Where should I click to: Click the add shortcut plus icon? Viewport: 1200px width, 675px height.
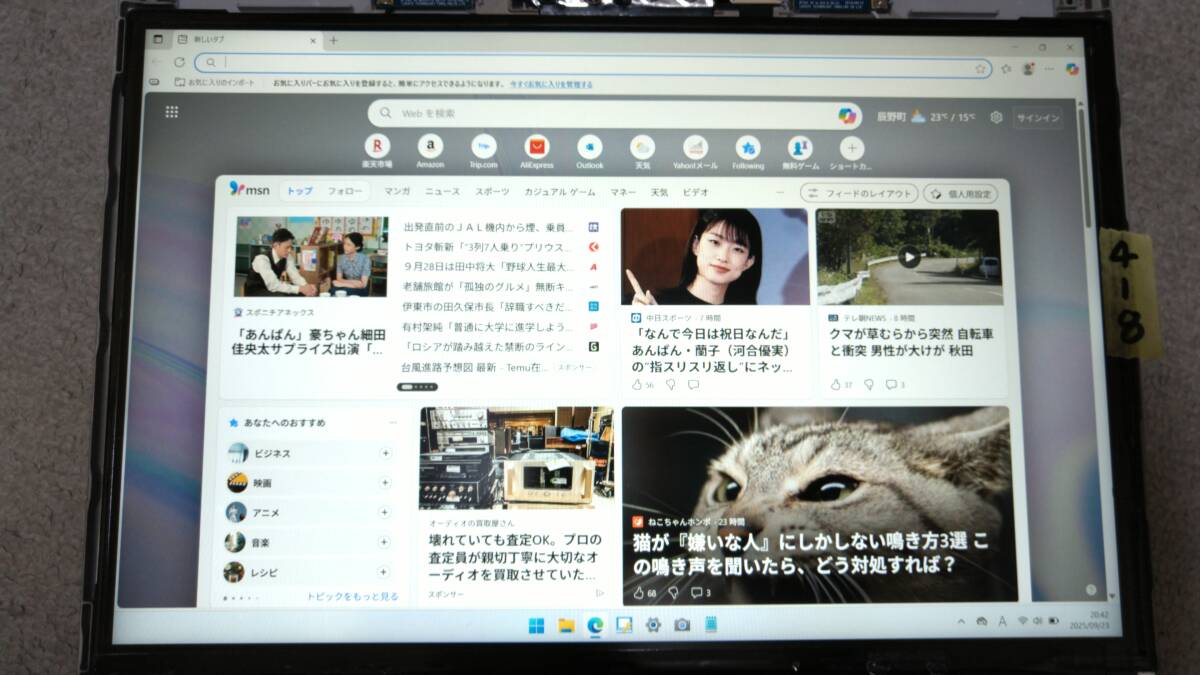pyautogui.click(x=851, y=148)
